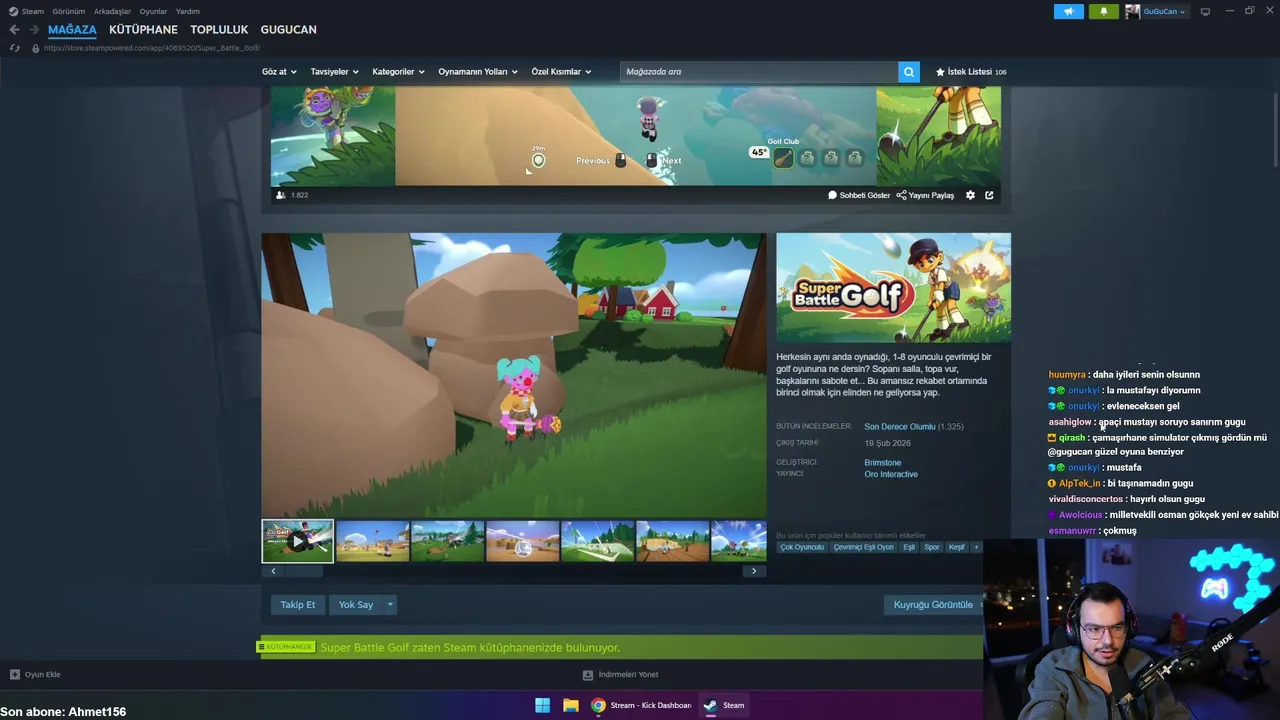Select the fourth screenshot thumbnail
Image resolution: width=1280 pixels, height=720 pixels.
tap(523, 541)
